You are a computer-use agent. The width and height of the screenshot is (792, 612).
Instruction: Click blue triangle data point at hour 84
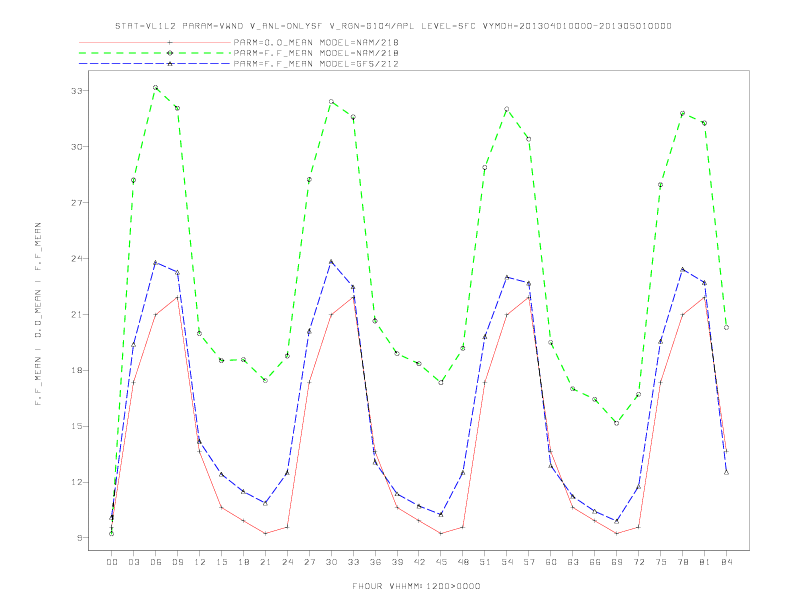(x=726, y=473)
